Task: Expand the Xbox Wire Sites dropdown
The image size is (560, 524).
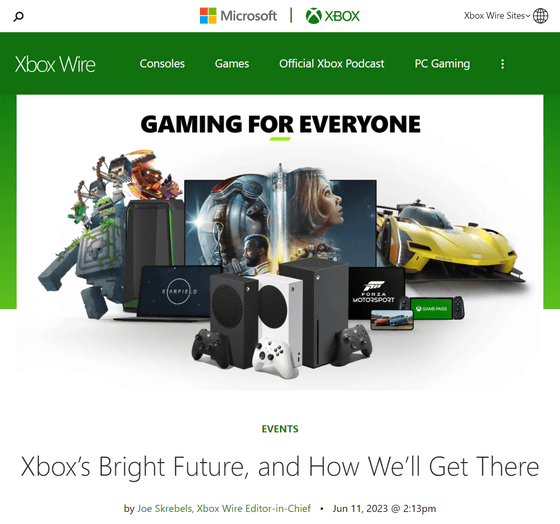Action: pyautogui.click(x=497, y=16)
